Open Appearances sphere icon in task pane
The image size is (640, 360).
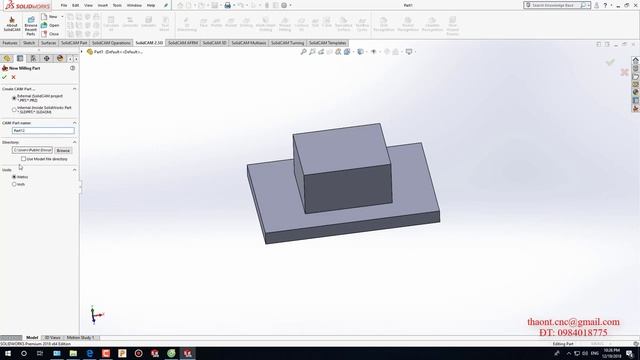(x=636, y=92)
